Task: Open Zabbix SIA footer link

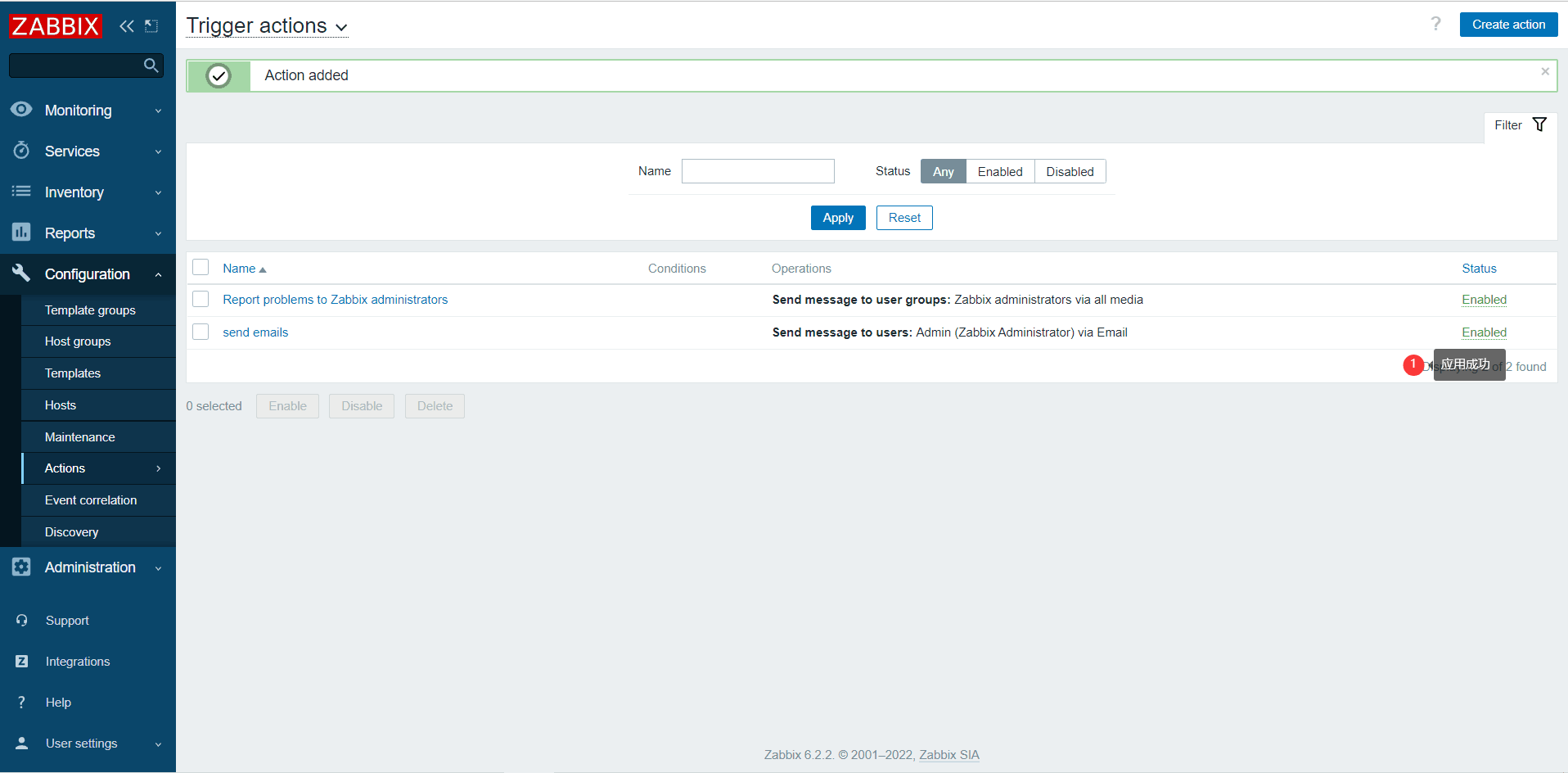Action: point(949,755)
